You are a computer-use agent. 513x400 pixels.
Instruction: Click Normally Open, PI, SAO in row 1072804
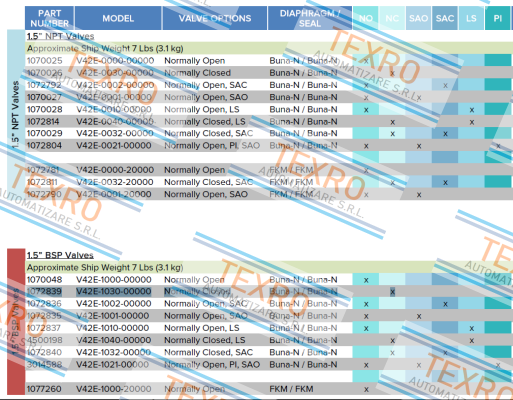pos(212,146)
